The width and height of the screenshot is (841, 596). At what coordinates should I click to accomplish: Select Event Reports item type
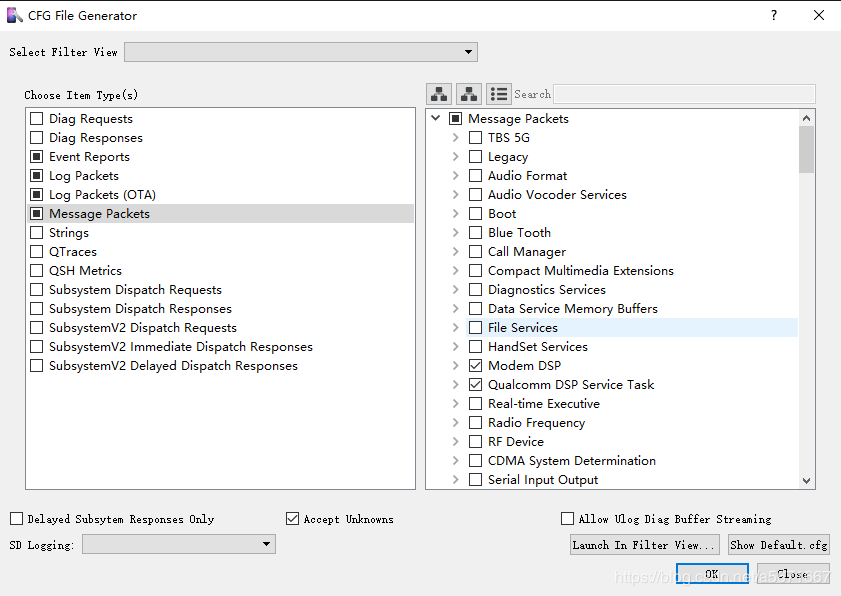(x=89, y=157)
